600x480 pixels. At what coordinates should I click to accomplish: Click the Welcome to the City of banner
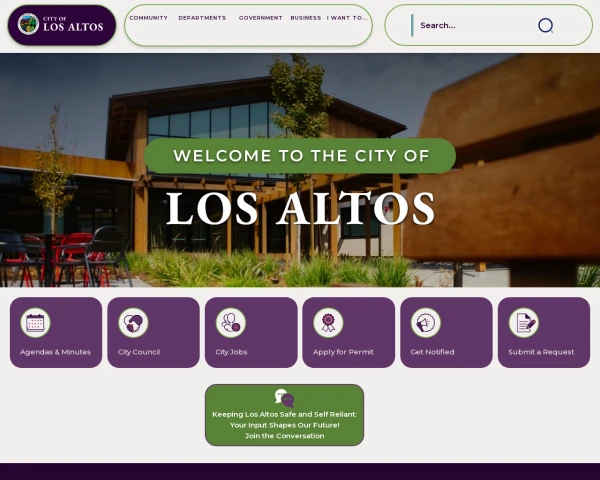[300, 156]
